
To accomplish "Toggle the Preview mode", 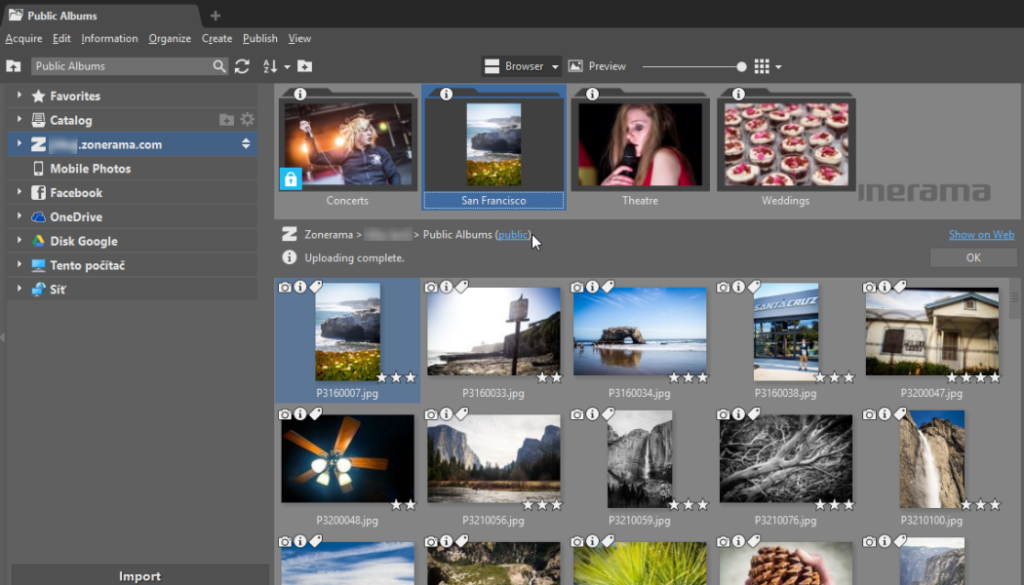I will click(597, 66).
